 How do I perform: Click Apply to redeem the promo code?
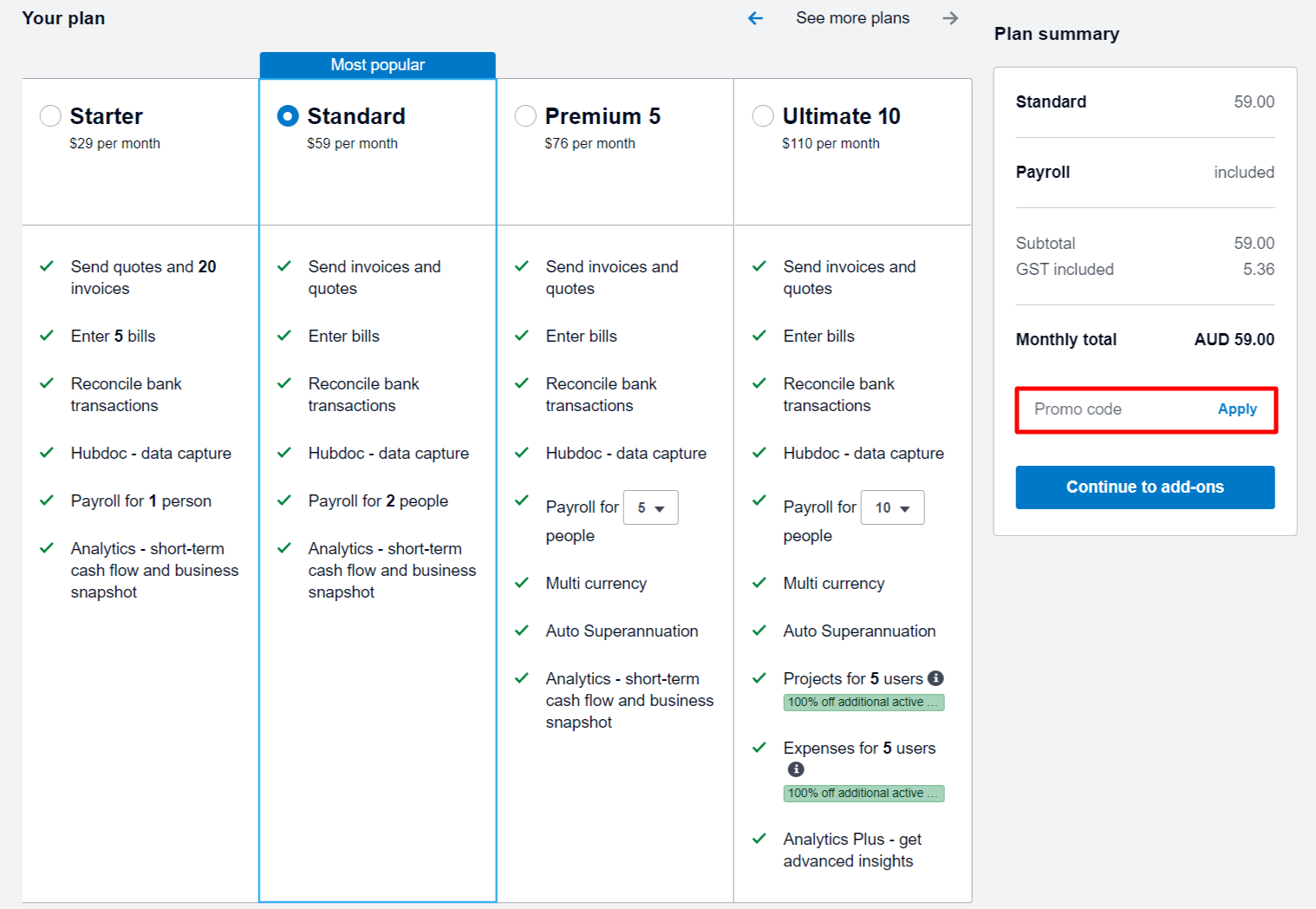[x=1237, y=409]
